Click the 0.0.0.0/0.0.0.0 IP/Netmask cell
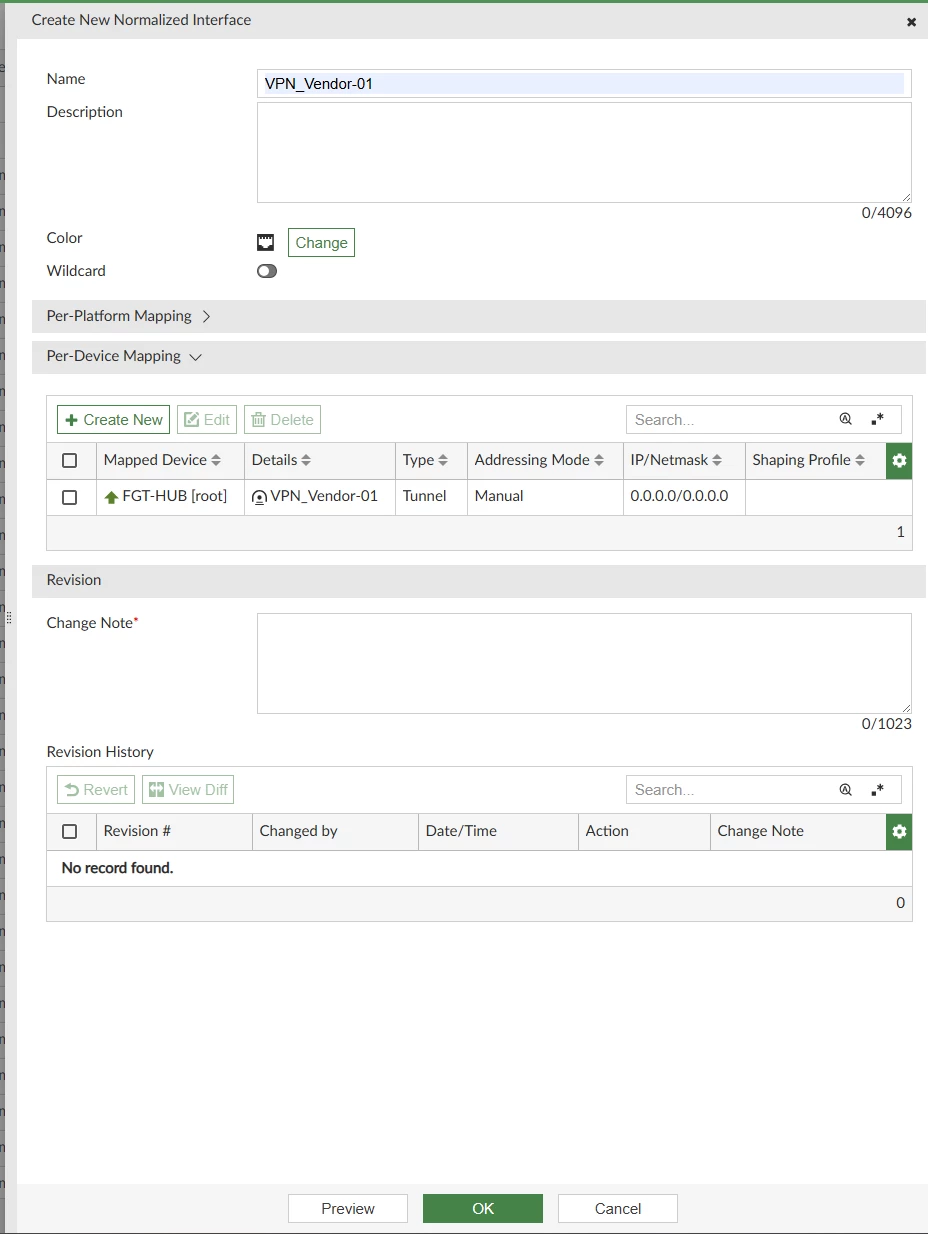The image size is (928, 1234). (x=684, y=497)
